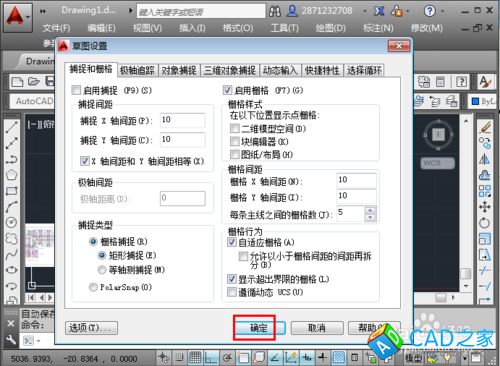Uncheck the 自适应栅格 checkbox

point(232,242)
